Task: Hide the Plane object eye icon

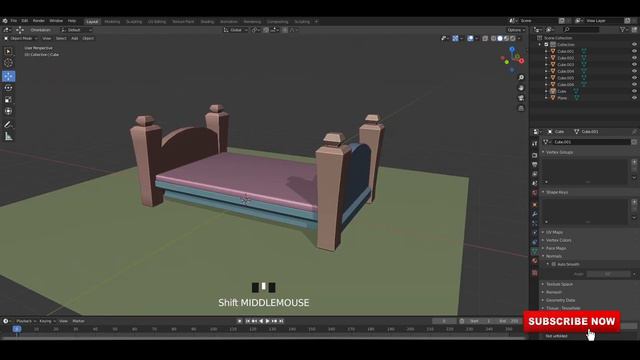Action: coord(634,98)
